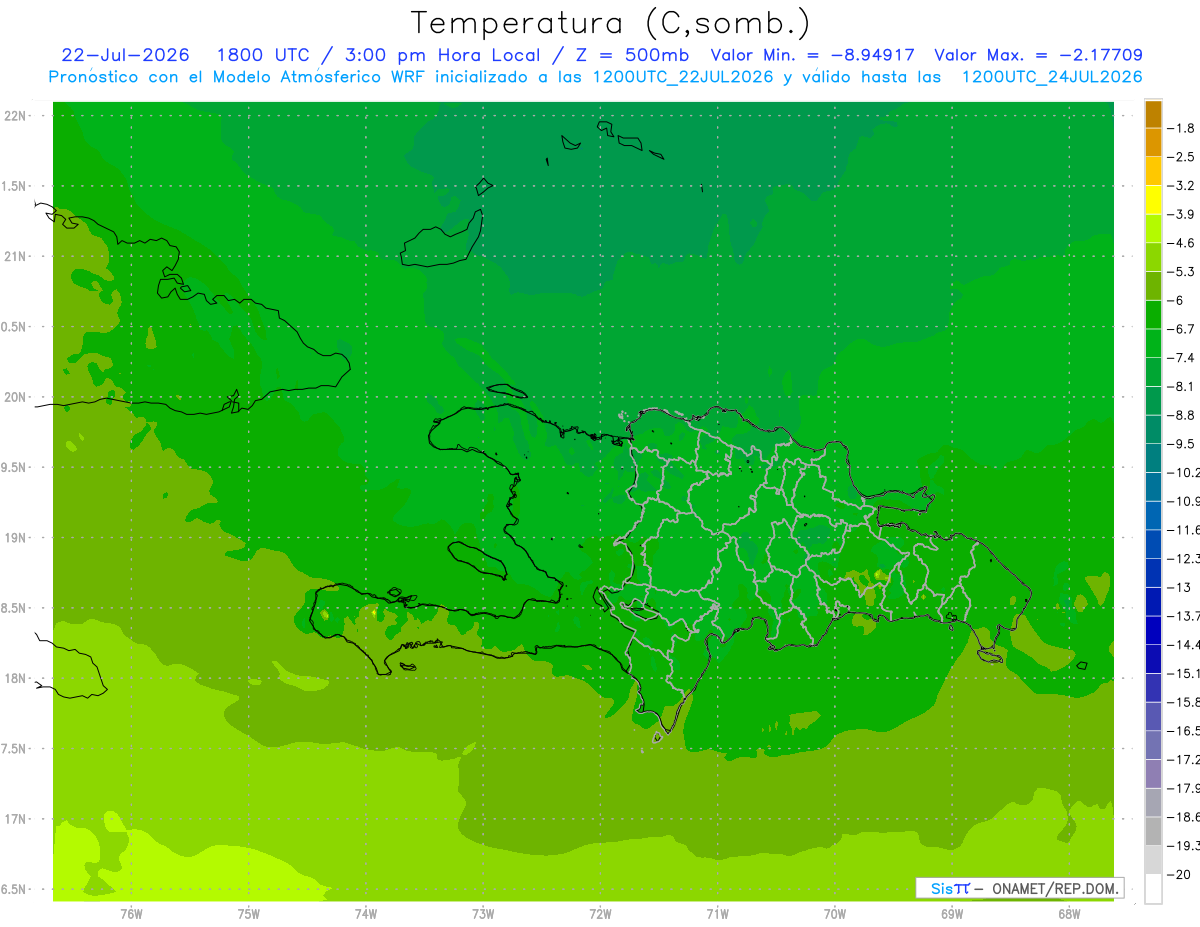Select the "1200UTC_22JUL2026" initialization time
The image size is (1200, 927).
click(683, 77)
